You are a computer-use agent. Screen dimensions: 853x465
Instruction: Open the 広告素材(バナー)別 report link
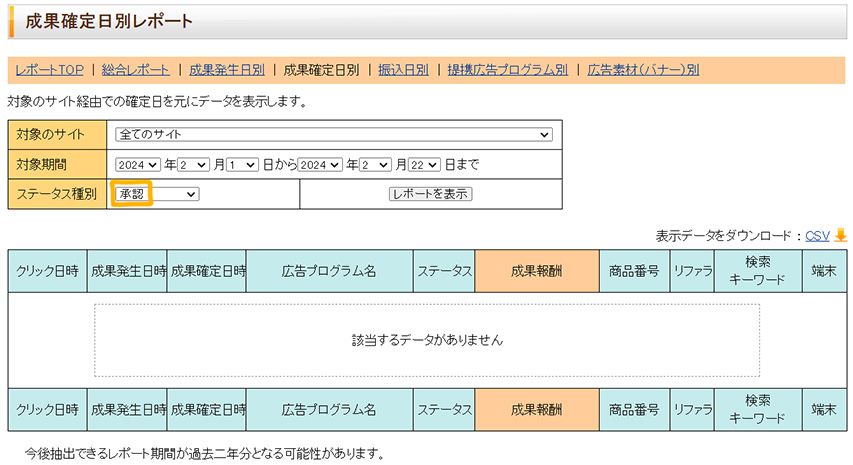(643, 70)
